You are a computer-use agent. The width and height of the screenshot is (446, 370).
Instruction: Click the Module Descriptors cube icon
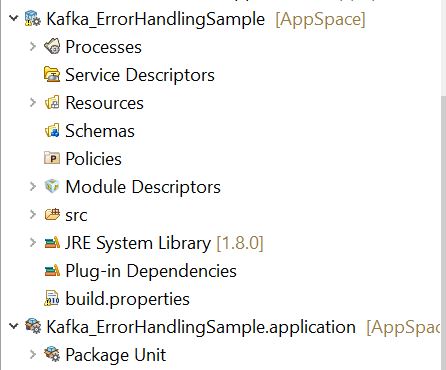(52, 186)
